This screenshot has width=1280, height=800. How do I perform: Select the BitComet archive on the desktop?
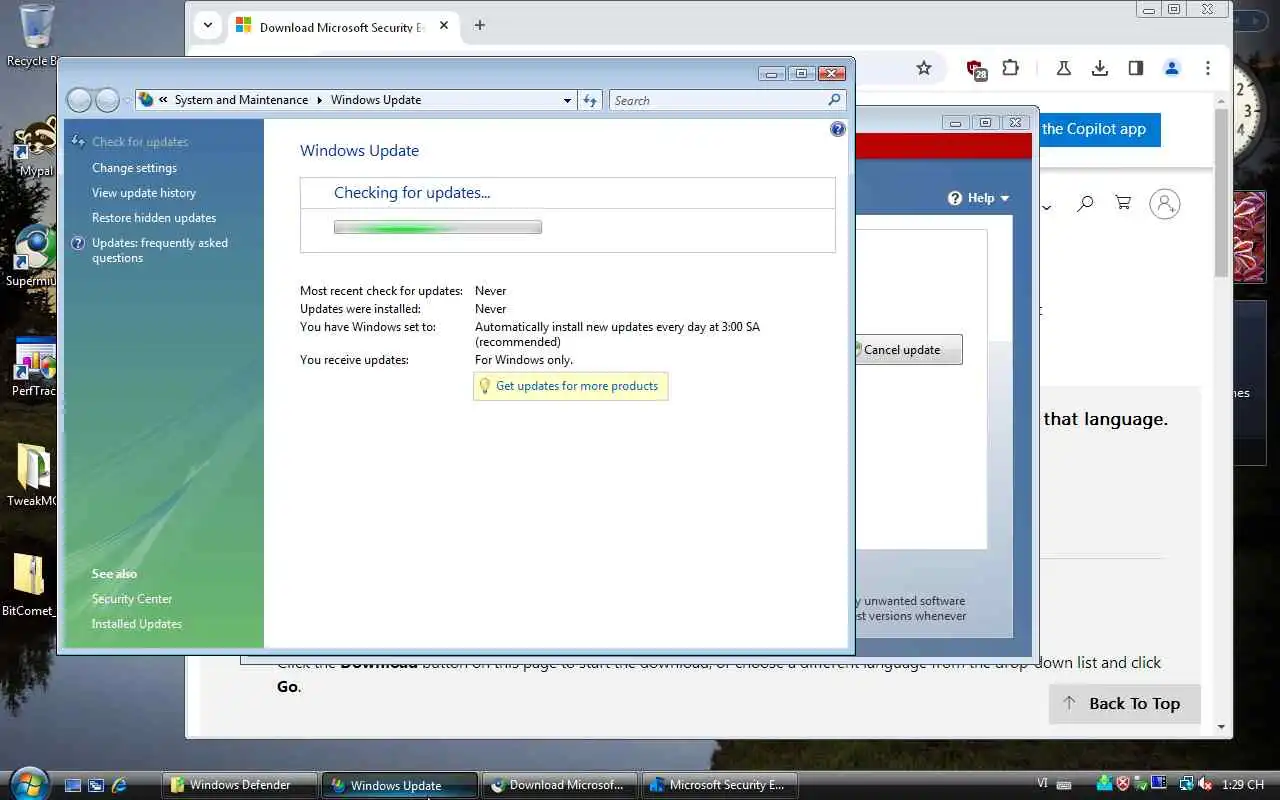28,586
